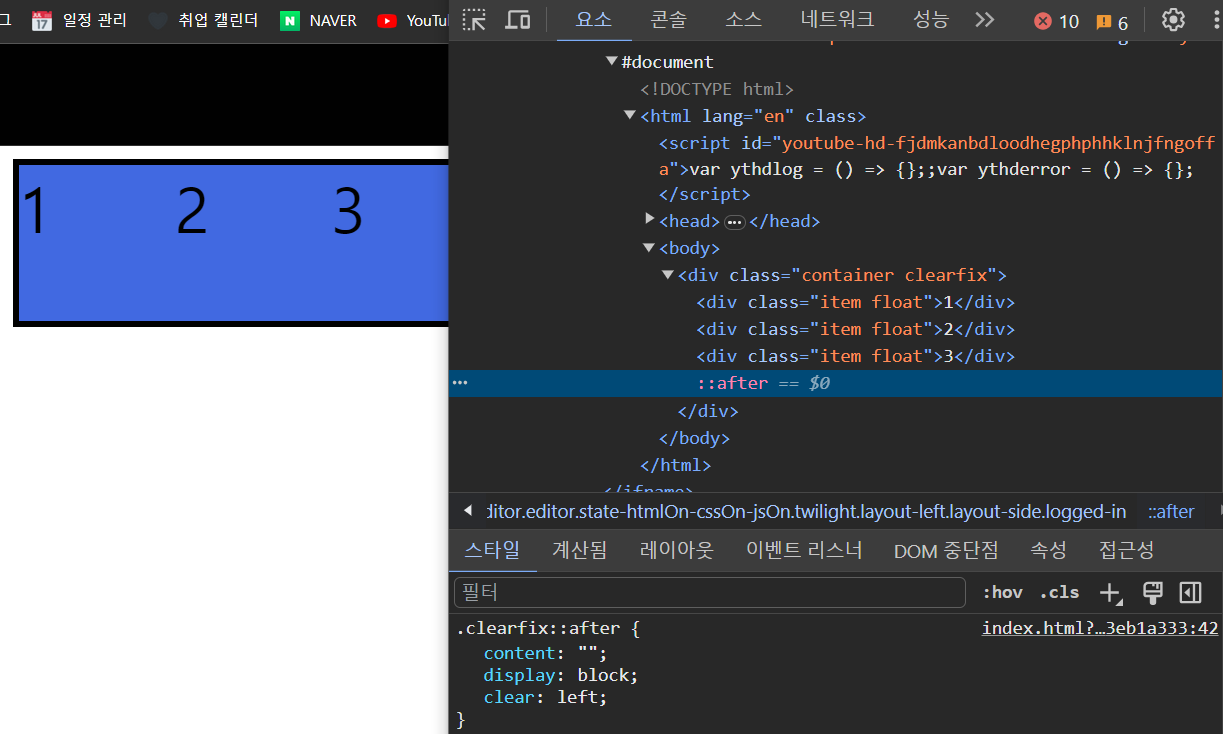The height and width of the screenshot is (734, 1223).
Task: Select the ::after pseudo-element row
Action: [x=836, y=383]
